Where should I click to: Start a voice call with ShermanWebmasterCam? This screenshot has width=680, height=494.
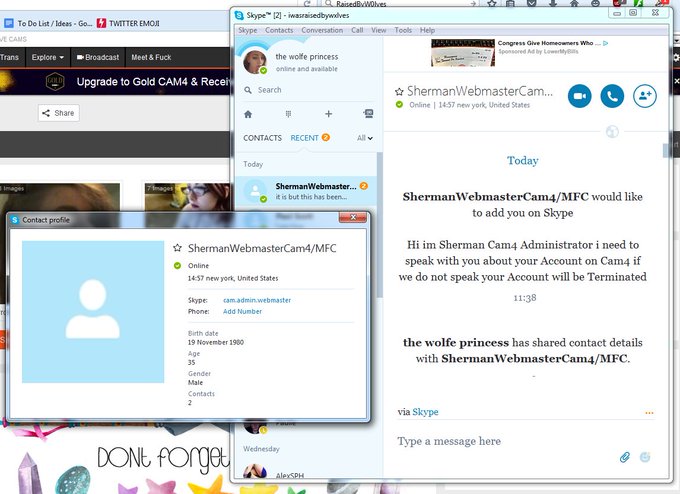pos(612,96)
